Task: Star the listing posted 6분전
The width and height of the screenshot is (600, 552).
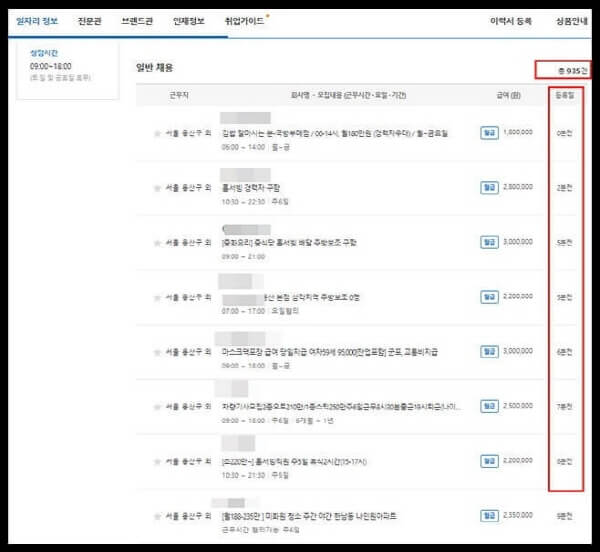Action: pyautogui.click(x=157, y=352)
